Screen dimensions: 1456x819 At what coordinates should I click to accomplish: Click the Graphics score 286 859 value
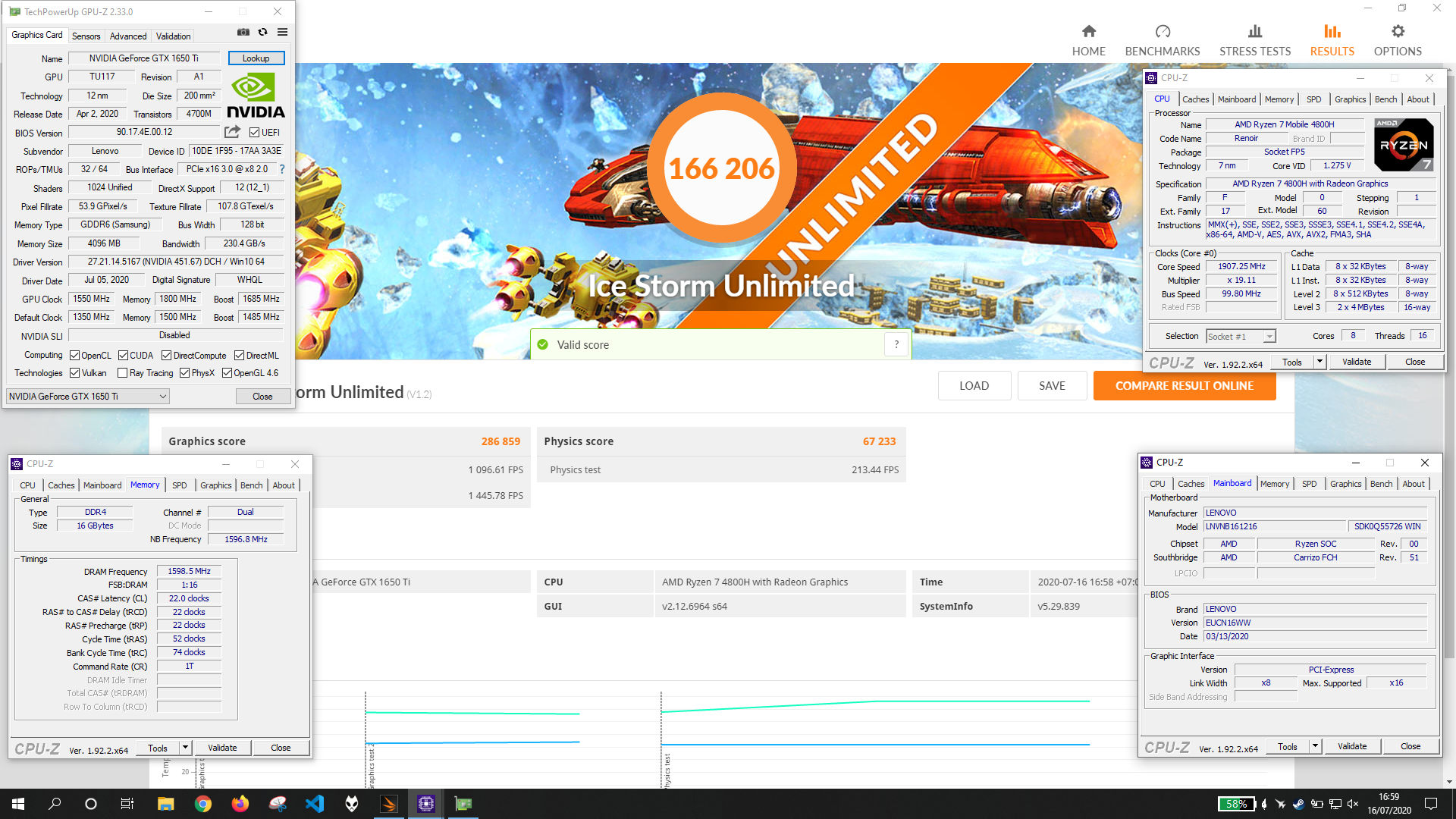(x=500, y=441)
